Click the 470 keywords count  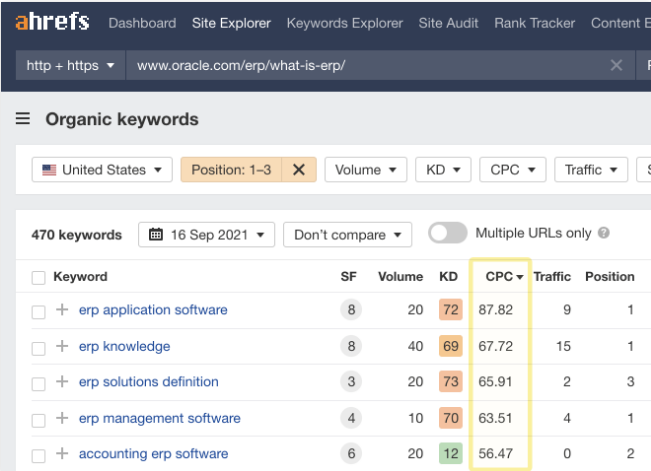[77, 235]
